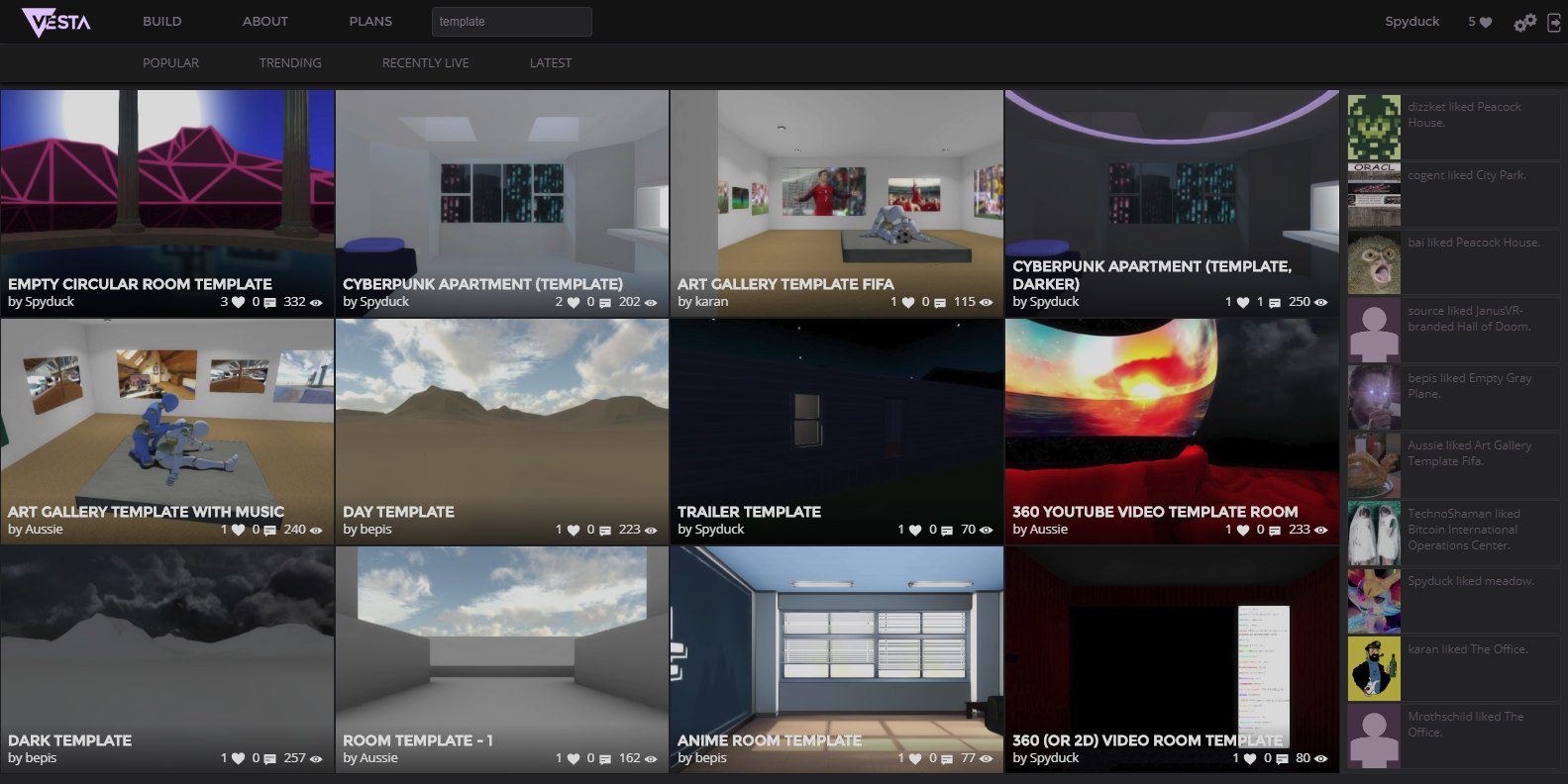Like Empty Circular Room Template via heart icon

[238, 303]
